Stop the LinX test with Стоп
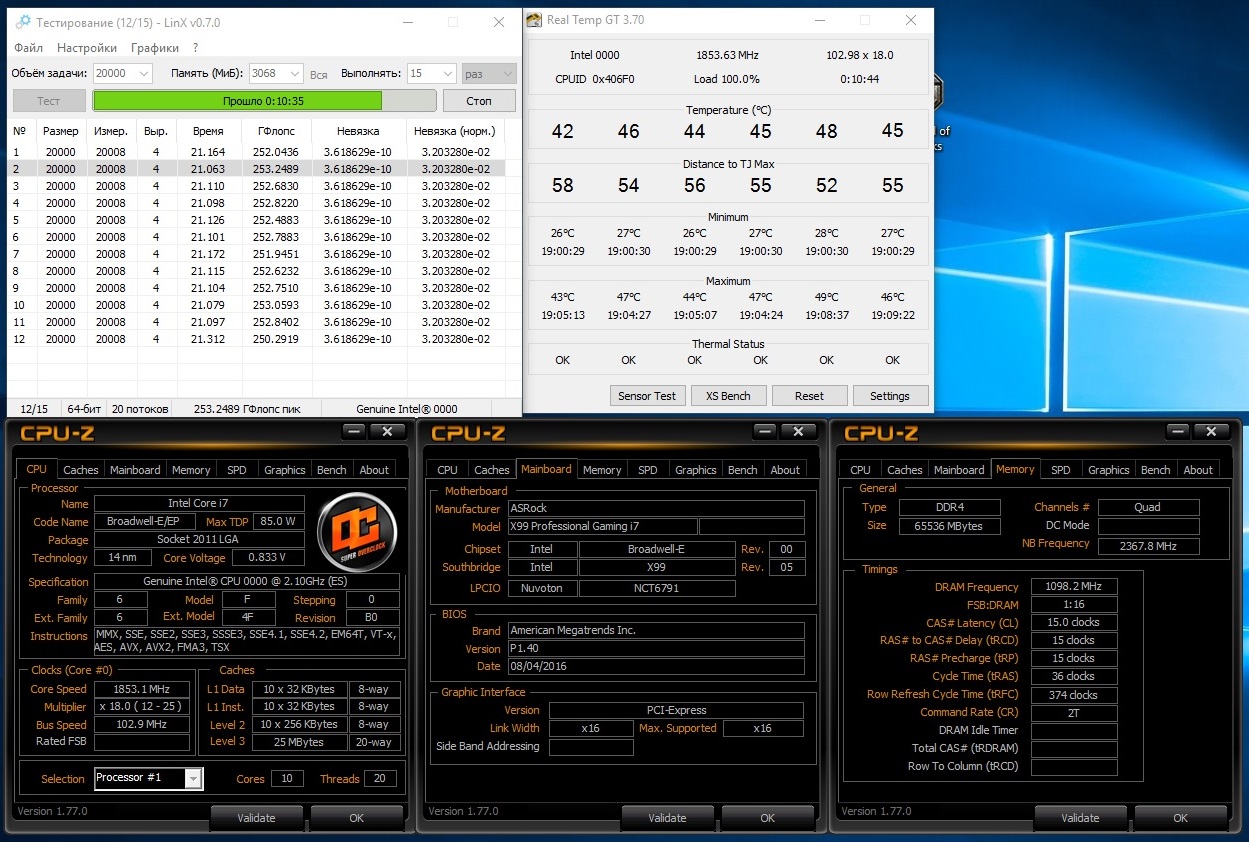1249x842 pixels. coord(479,100)
